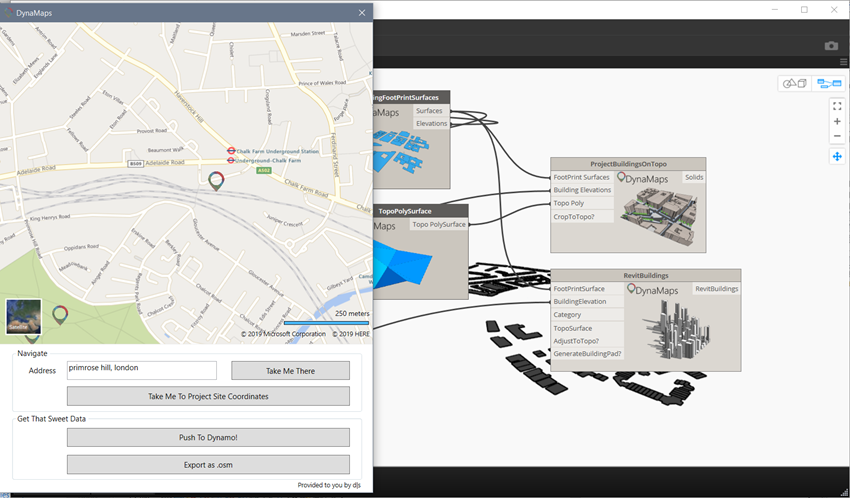The image size is (850, 498).
Task: Click the Take Me There button
Action: [x=291, y=371]
